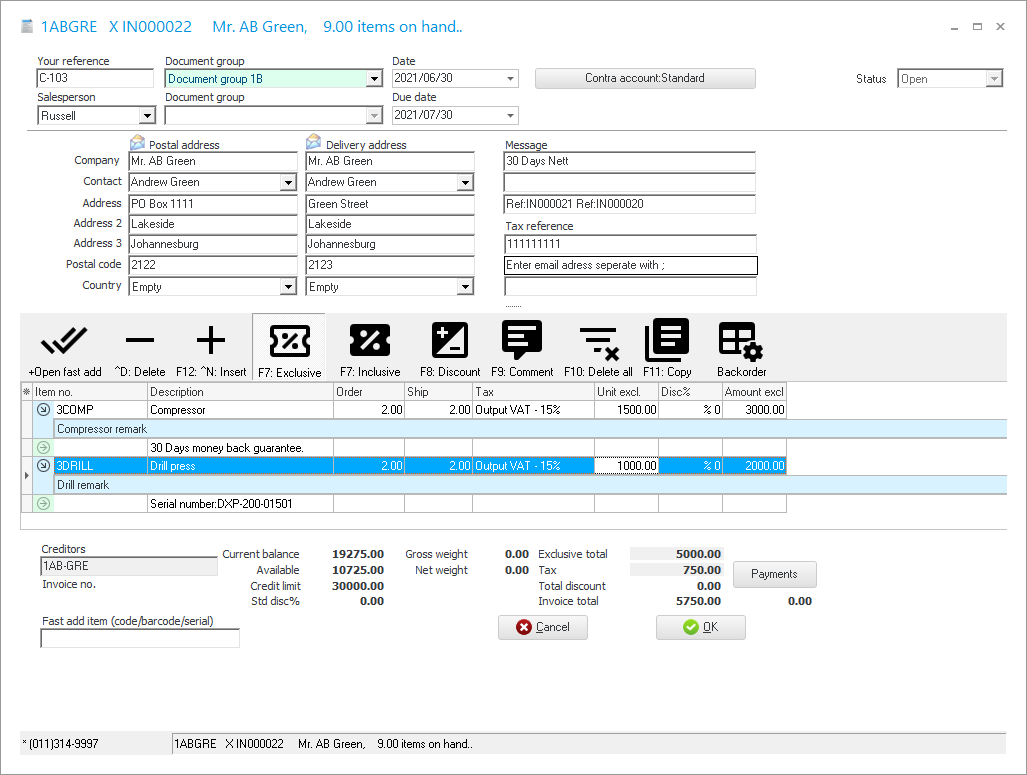The width and height of the screenshot is (1027, 775).
Task: Select the F7 Inclusive tax icon
Action: click(370, 342)
